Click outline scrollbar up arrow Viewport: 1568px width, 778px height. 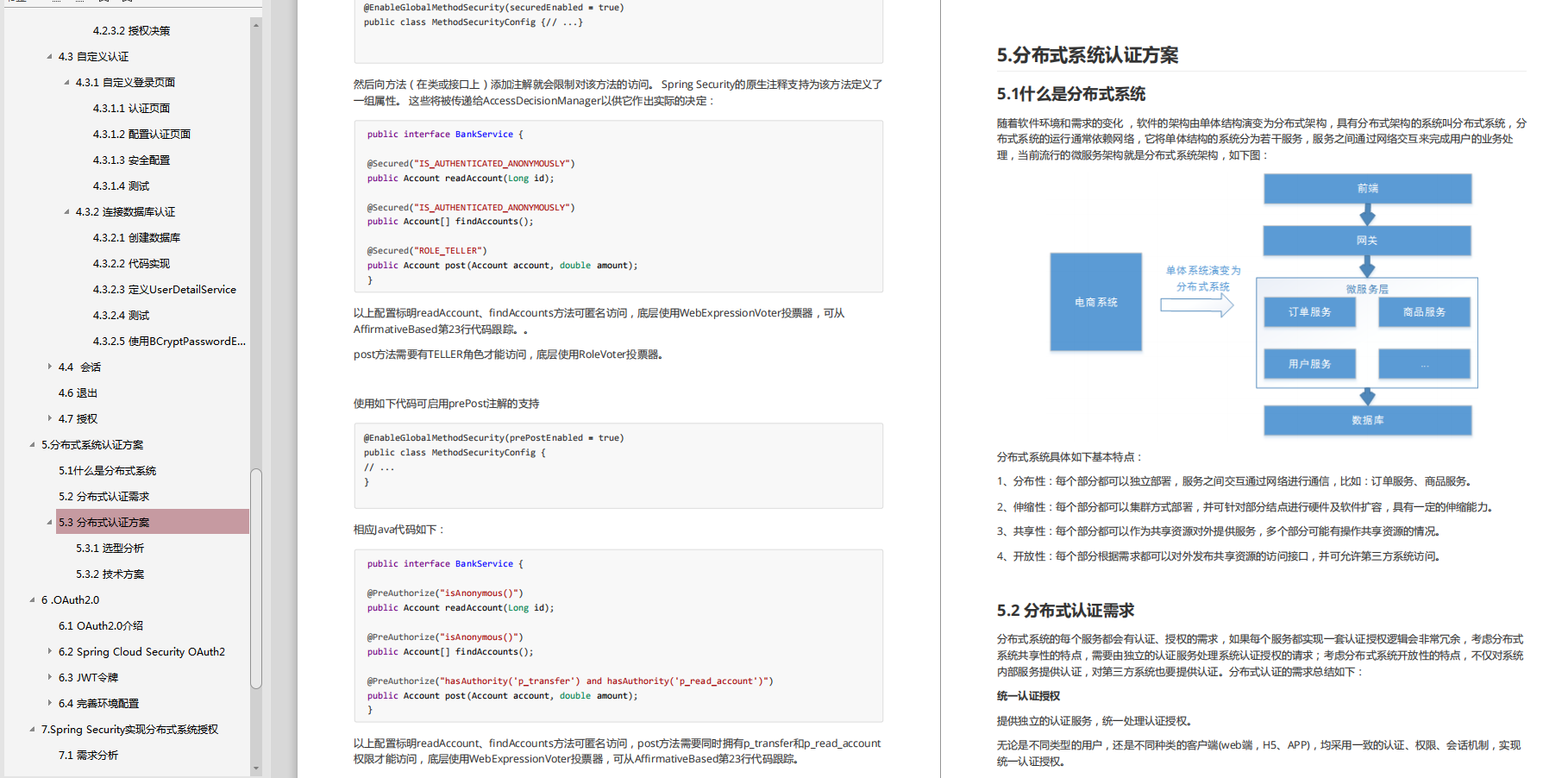tap(256, 25)
